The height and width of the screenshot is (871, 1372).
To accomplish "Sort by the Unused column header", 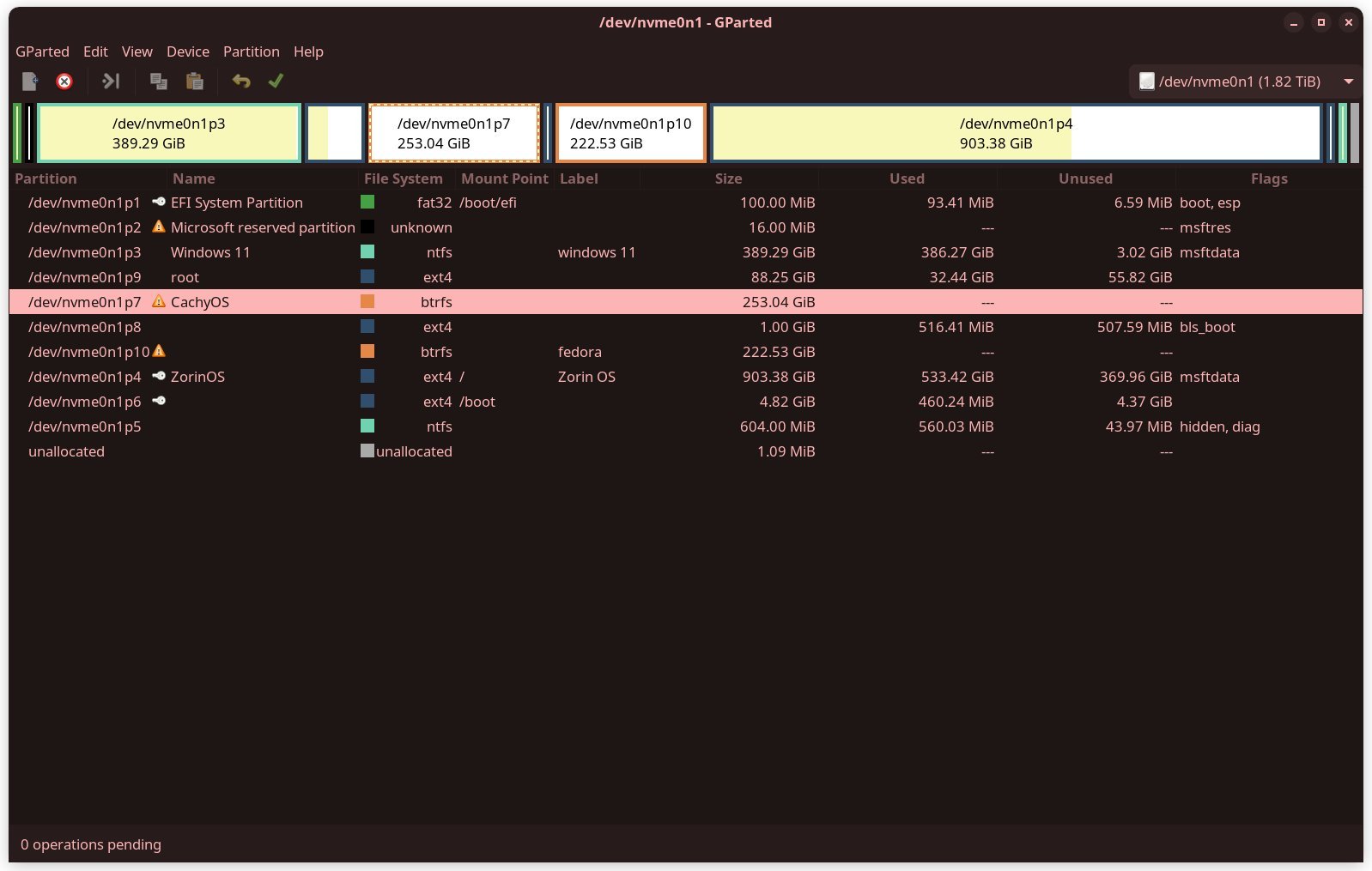I will (1086, 178).
